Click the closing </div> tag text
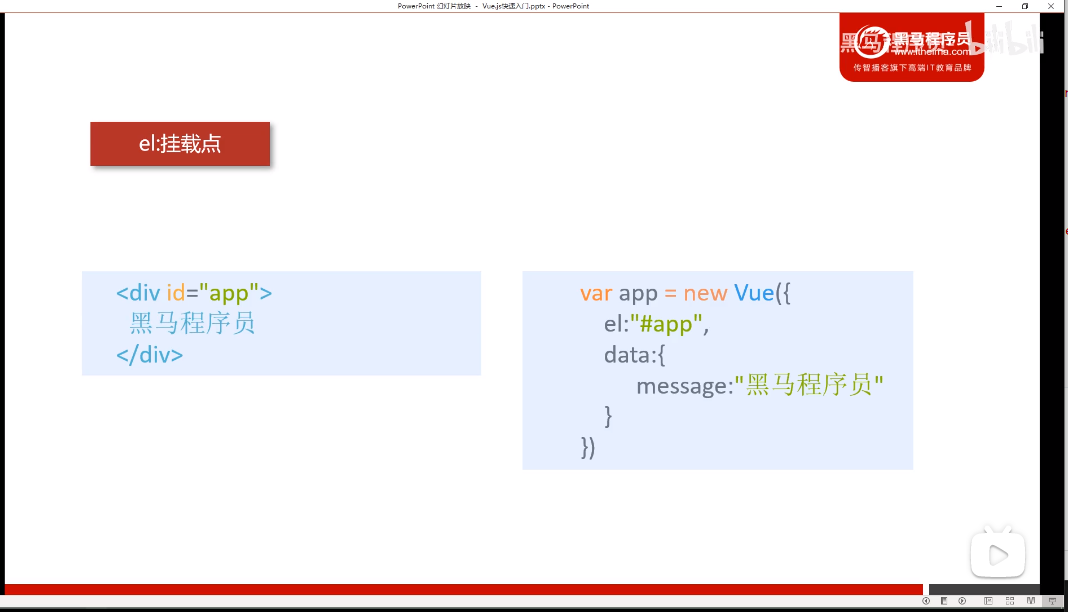 coord(149,355)
